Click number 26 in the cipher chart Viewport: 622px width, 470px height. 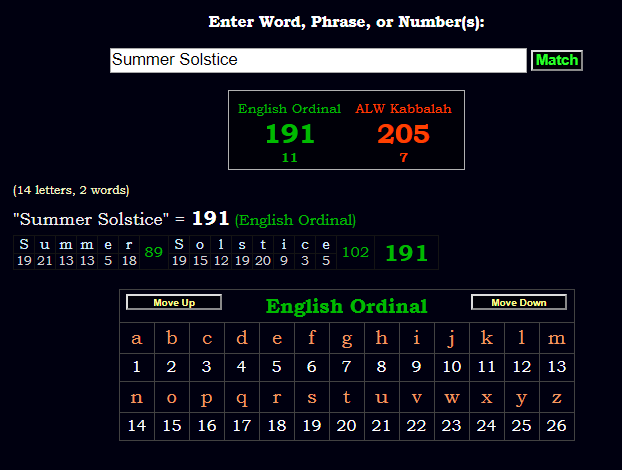point(557,425)
